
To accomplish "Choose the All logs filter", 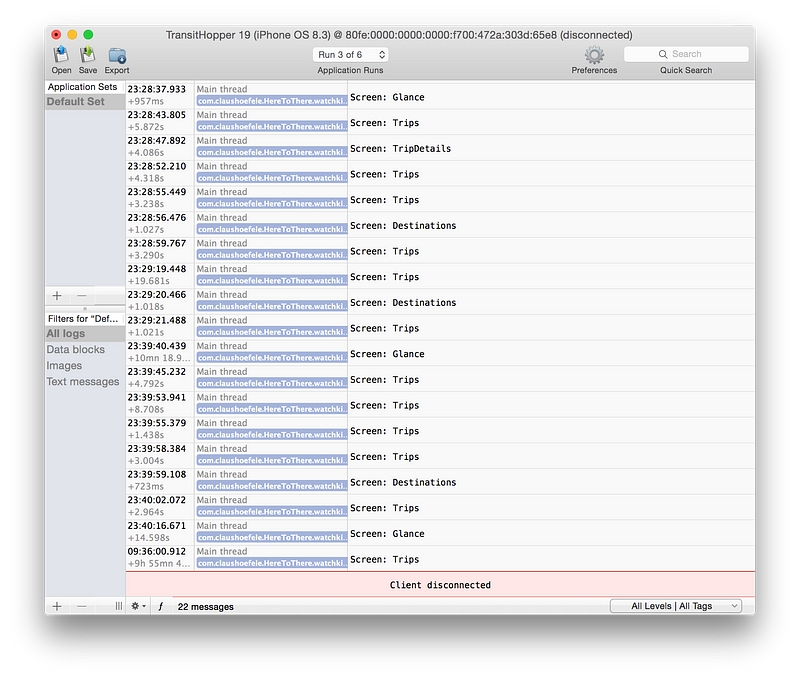I will tap(66, 334).
